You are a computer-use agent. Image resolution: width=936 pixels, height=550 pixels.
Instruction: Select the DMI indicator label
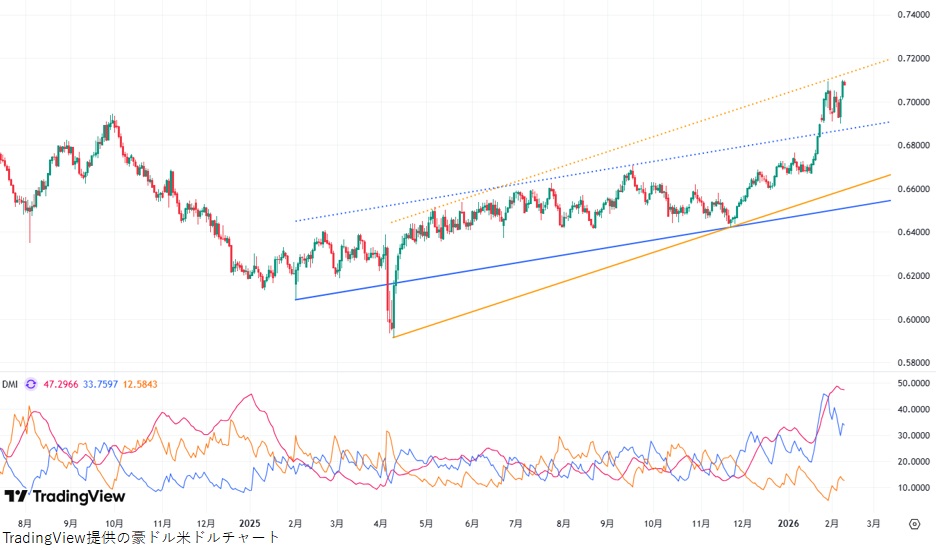click(10, 384)
